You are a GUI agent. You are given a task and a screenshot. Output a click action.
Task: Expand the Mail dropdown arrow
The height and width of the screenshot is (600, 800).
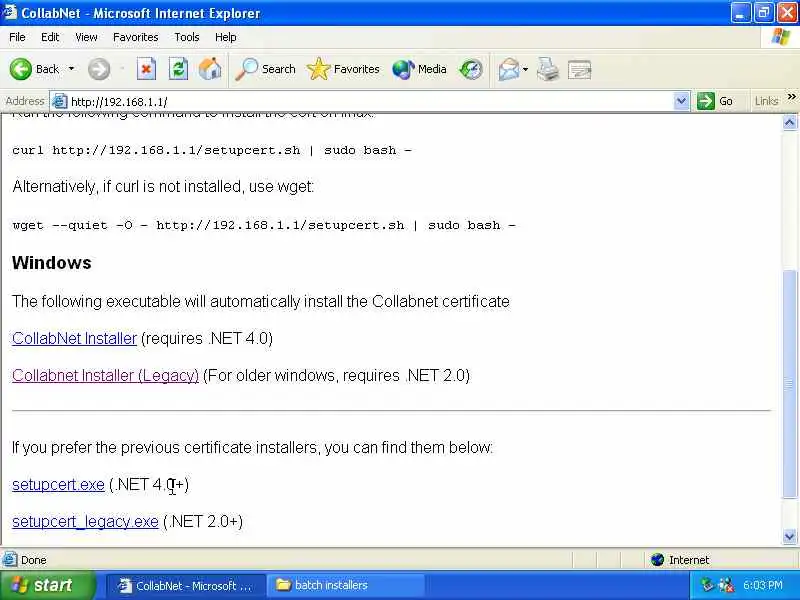click(526, 69)
